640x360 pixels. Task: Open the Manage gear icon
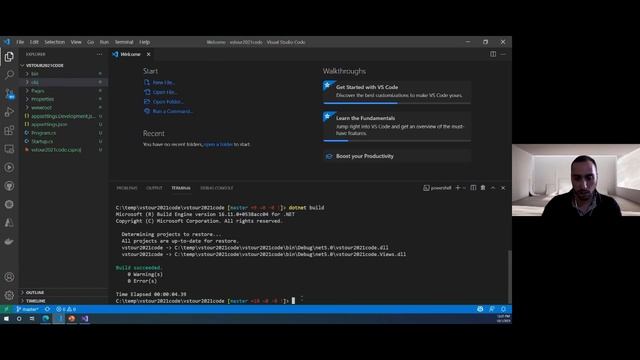point(9,295)
